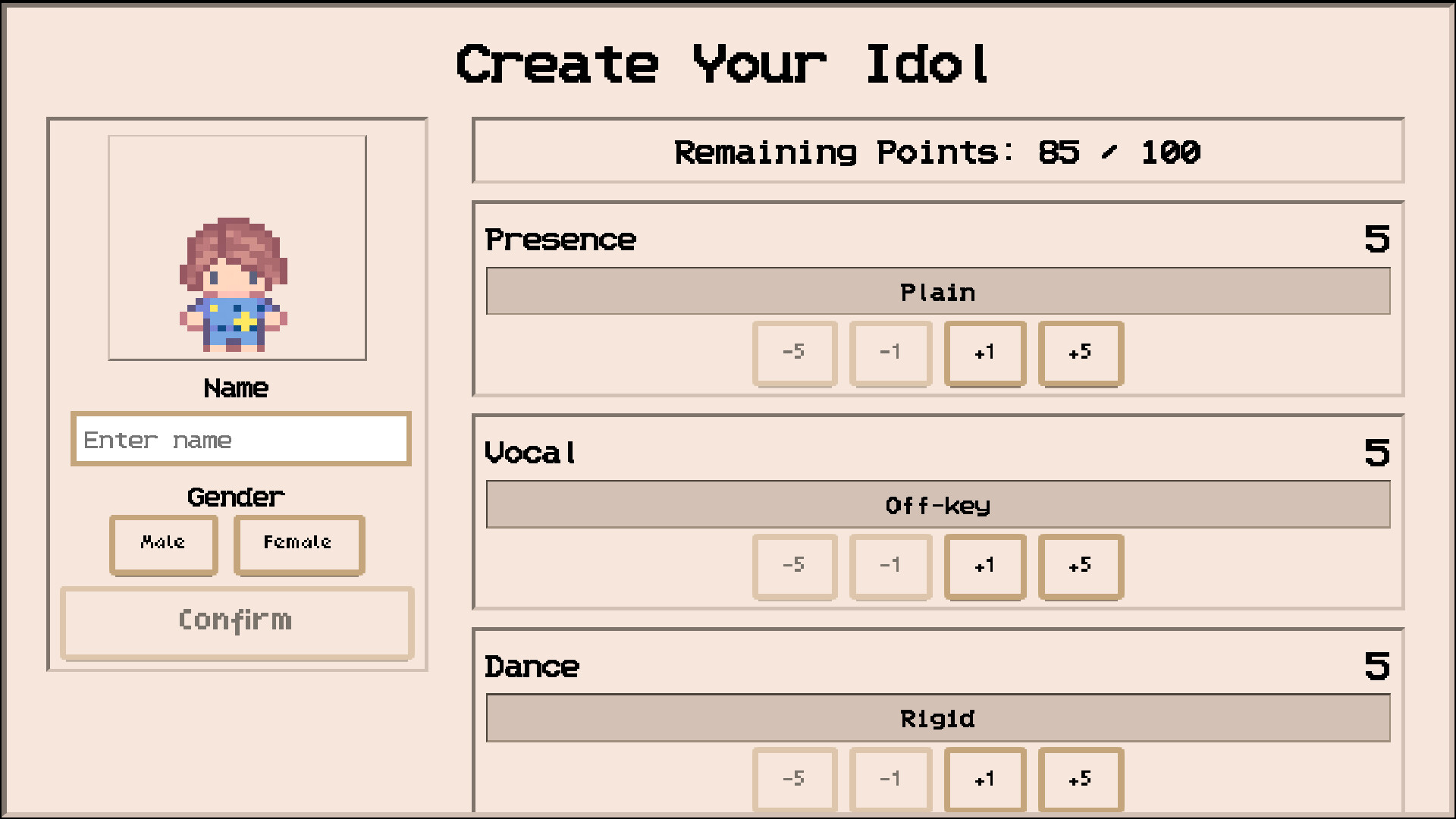This screenshot has height=819, width=1456.
Task: Select Female as the idol's gender
Action: click(x=298, y=544)
